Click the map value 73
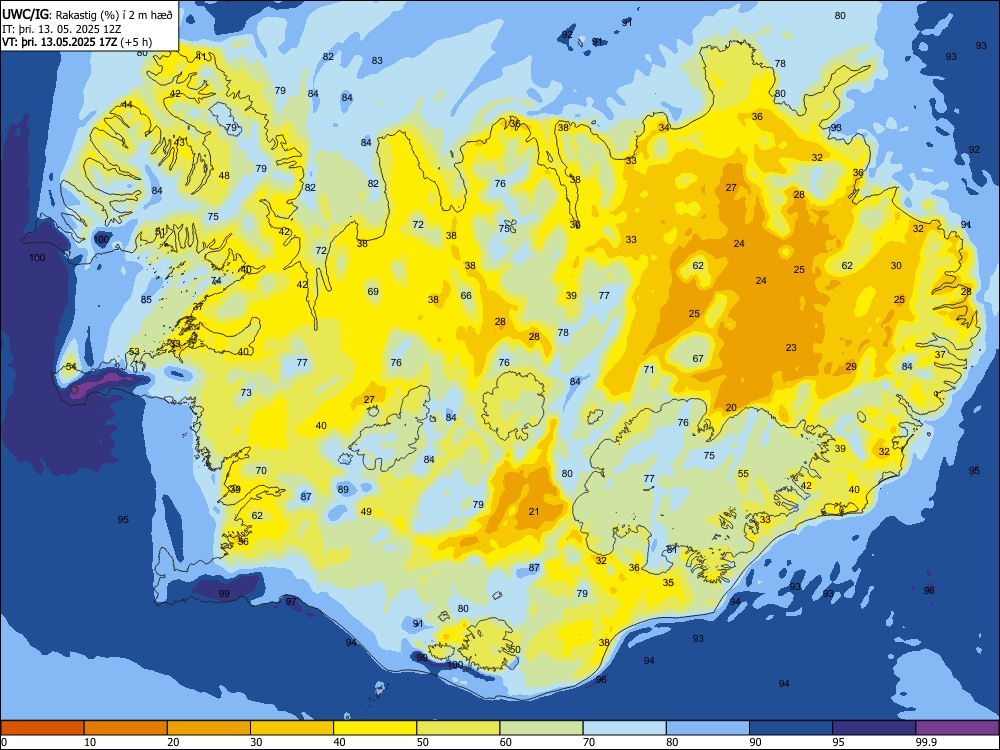 pos(246,392)
